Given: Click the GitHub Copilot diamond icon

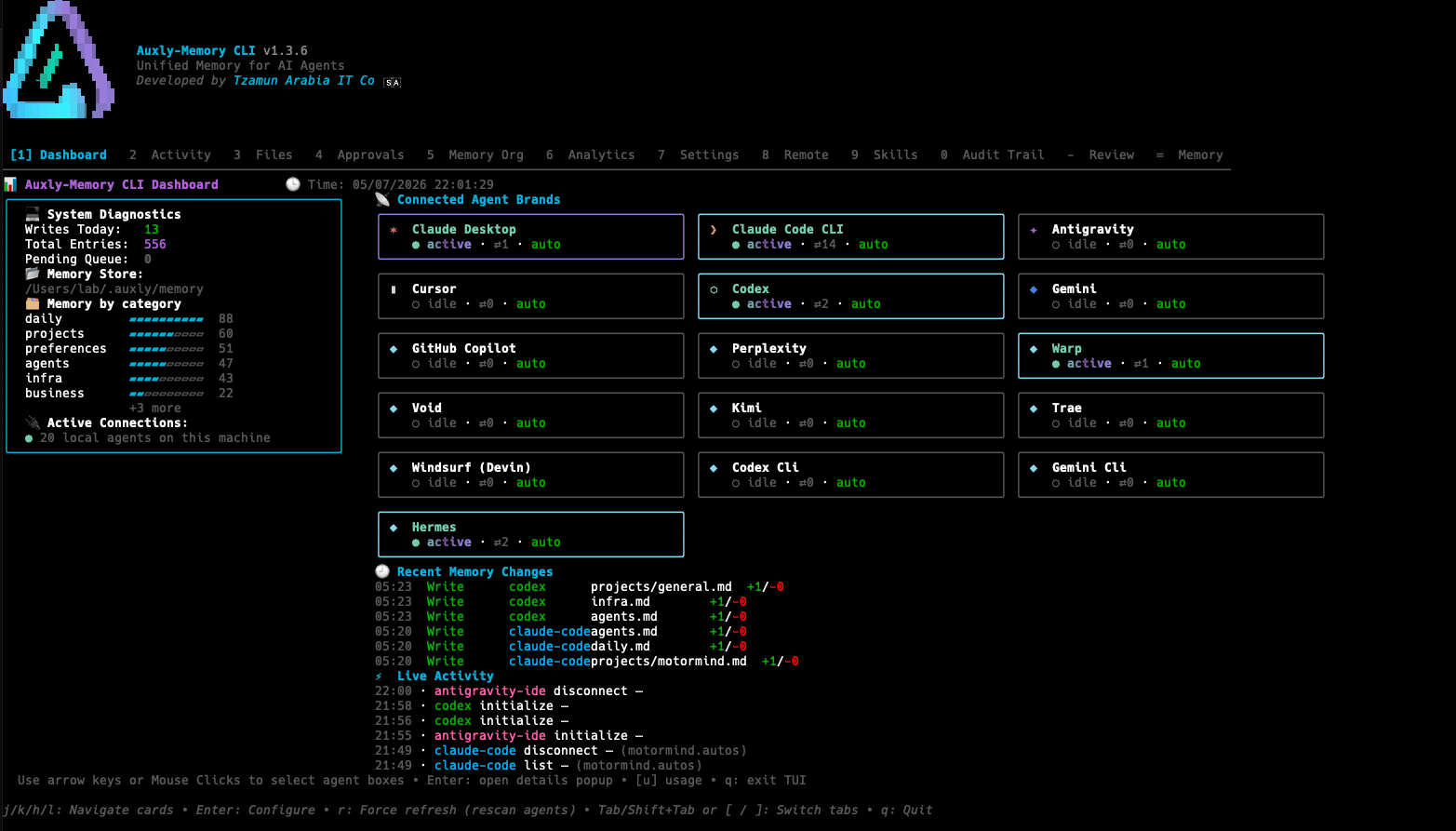Looking at the screenshot, I should (394, 349).
